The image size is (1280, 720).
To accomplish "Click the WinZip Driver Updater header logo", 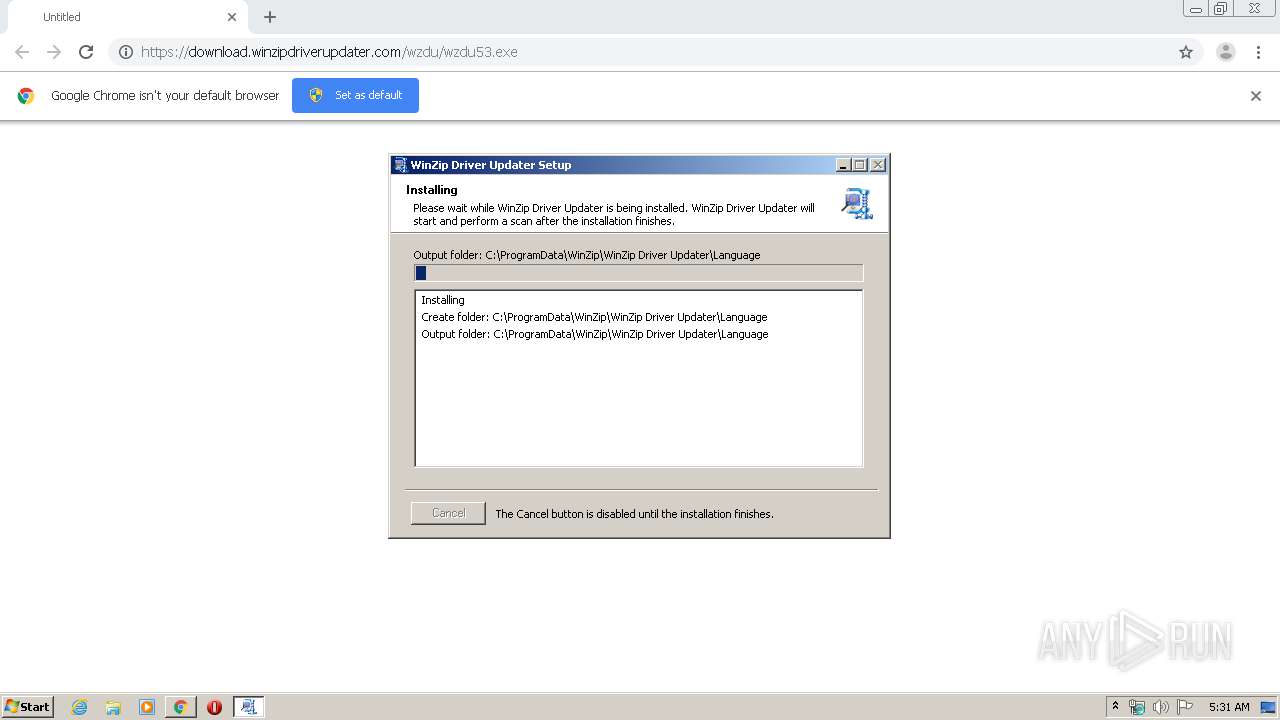I will [857, 203].
